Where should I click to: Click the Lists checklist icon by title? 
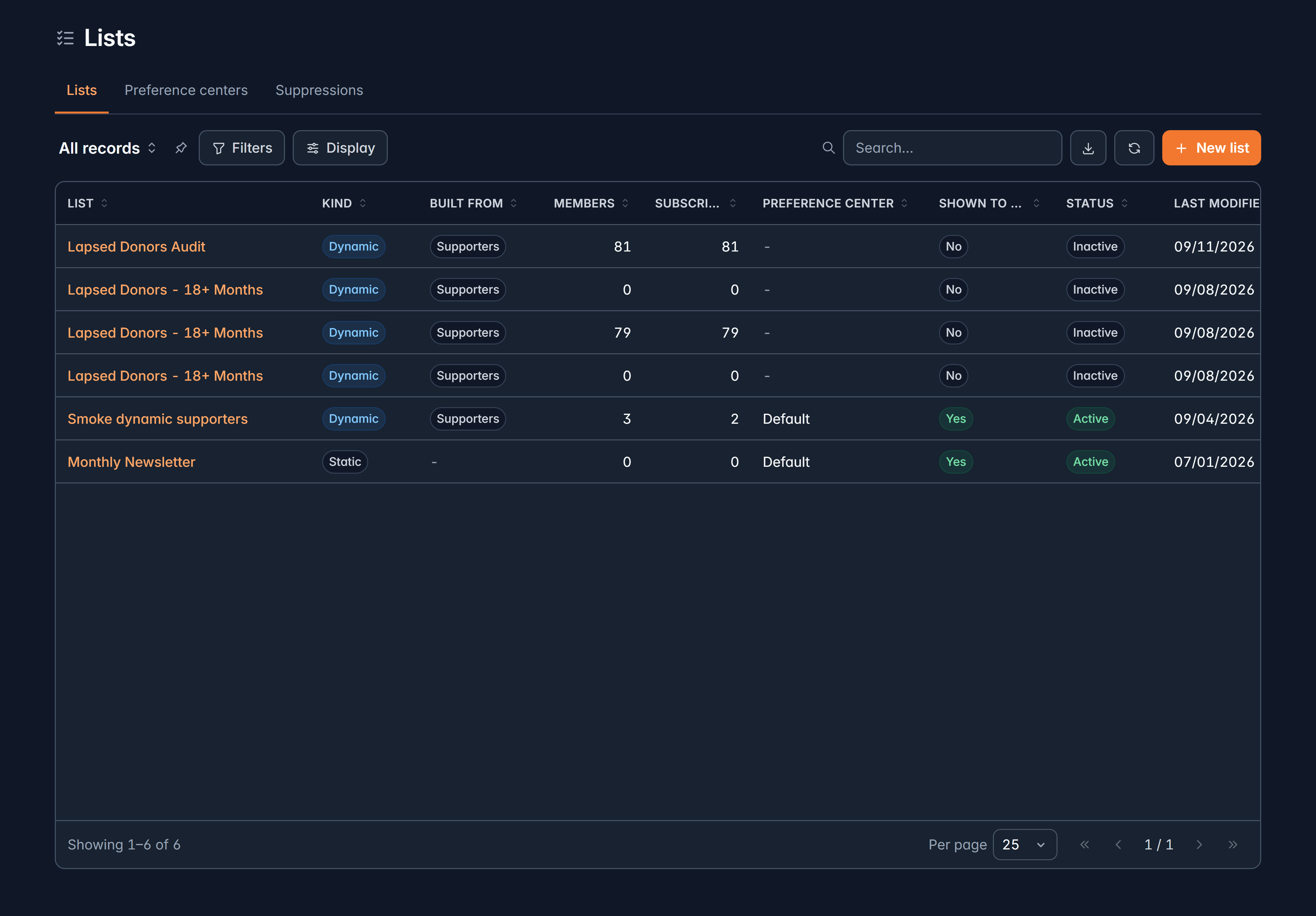[65, 38]
